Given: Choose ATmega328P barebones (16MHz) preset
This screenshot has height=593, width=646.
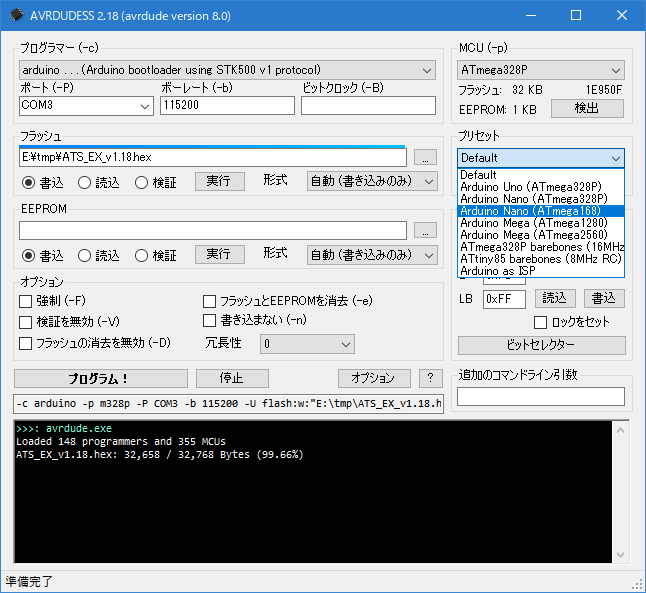Looking at the screenshot, I should point(541,247).
